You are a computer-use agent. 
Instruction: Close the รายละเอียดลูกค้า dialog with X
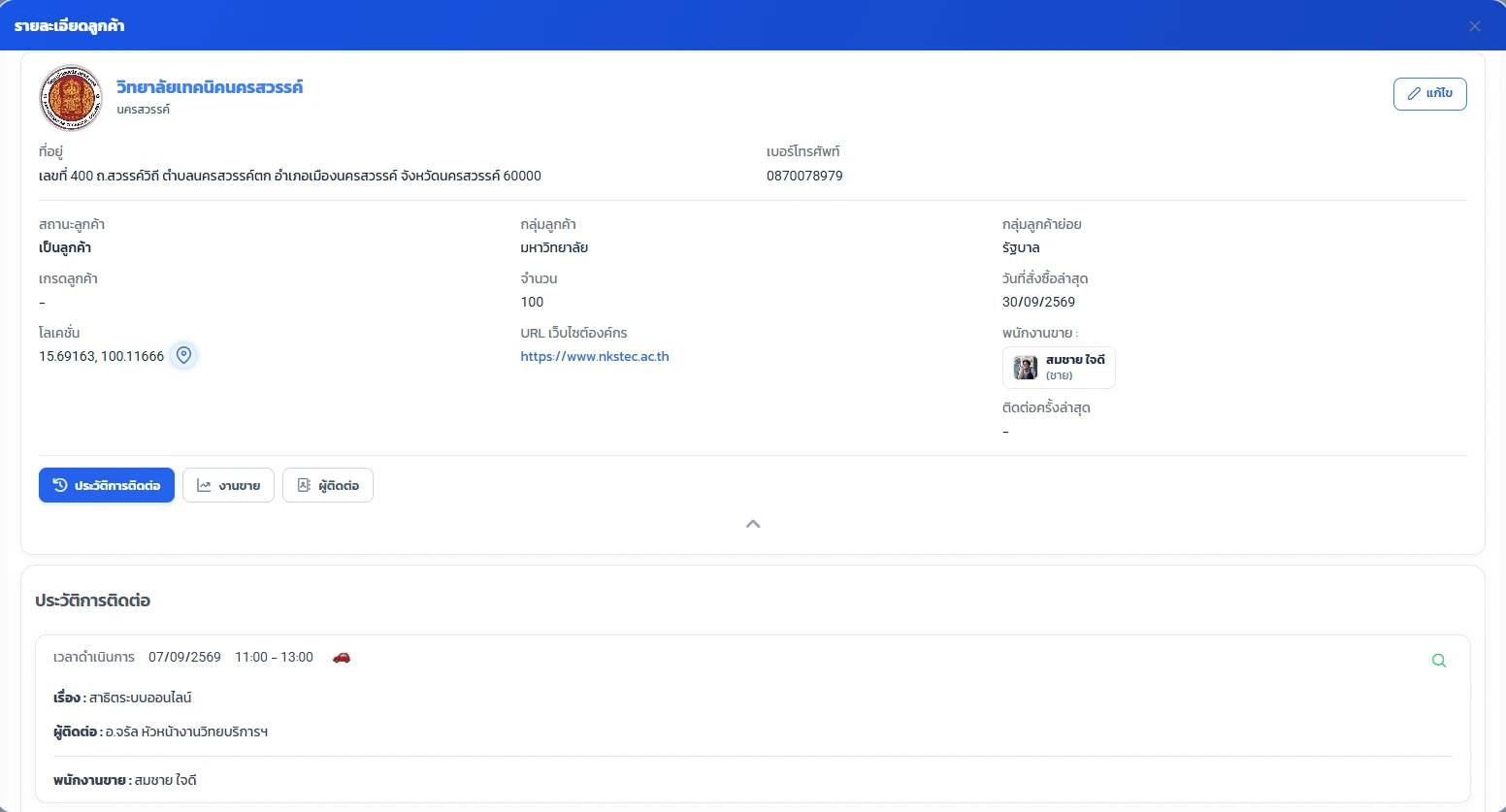click(1475, 26)
